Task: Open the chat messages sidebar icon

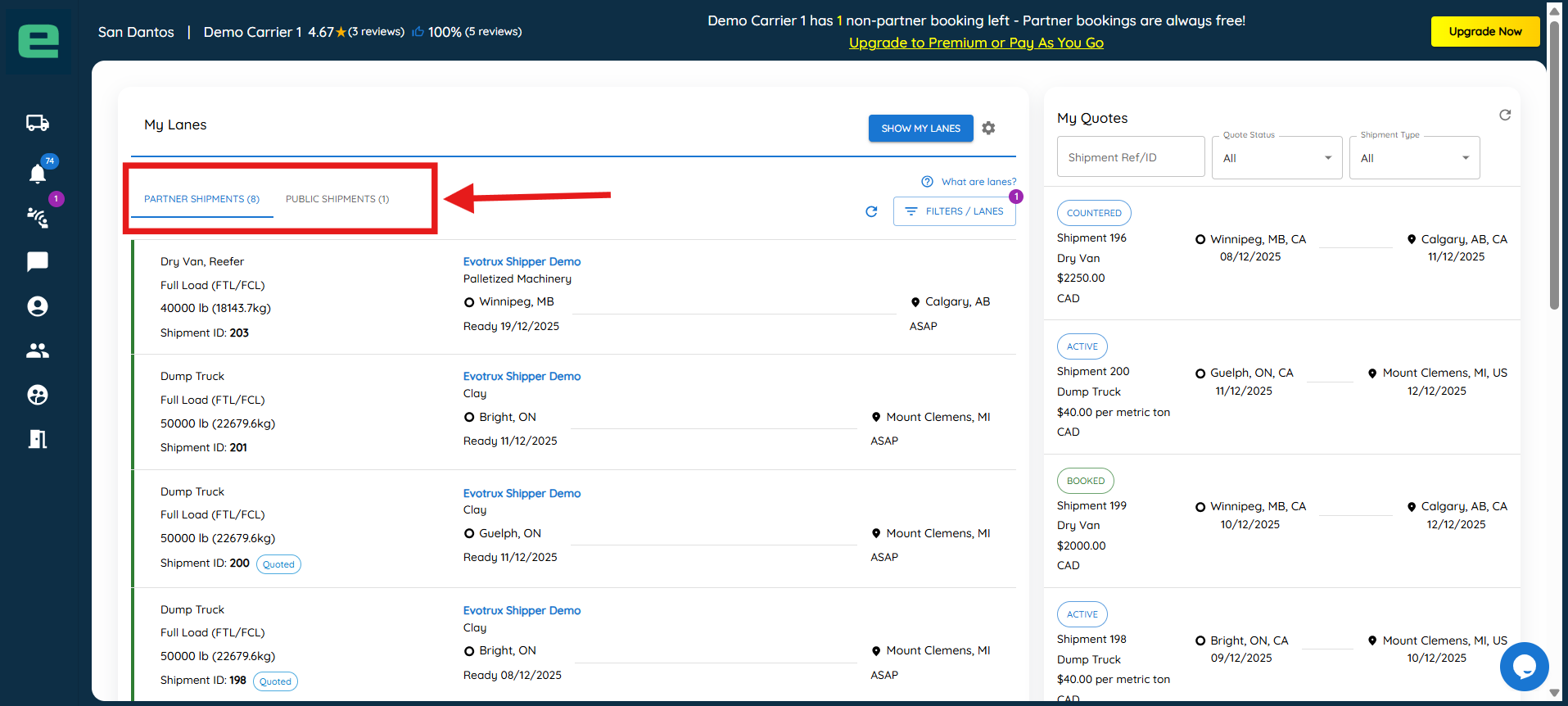Action: [x=38, y=261]
